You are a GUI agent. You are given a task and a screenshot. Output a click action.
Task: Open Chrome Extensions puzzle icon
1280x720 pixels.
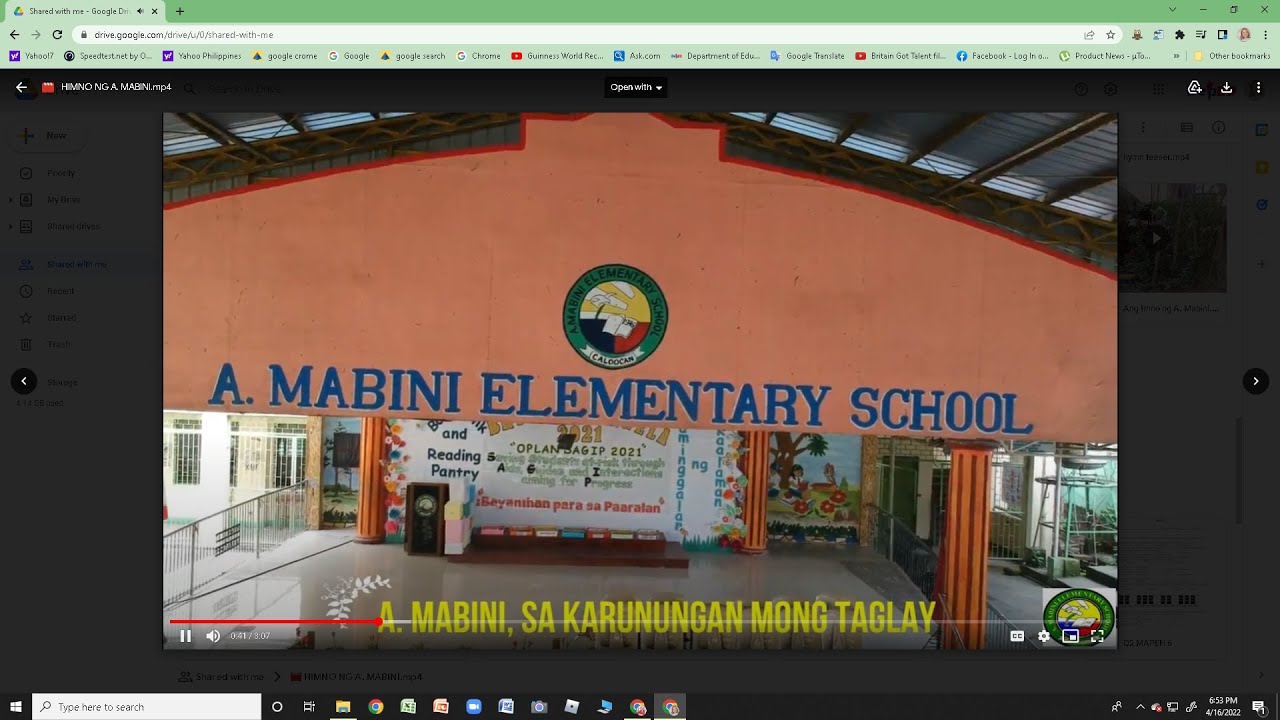1179,34
